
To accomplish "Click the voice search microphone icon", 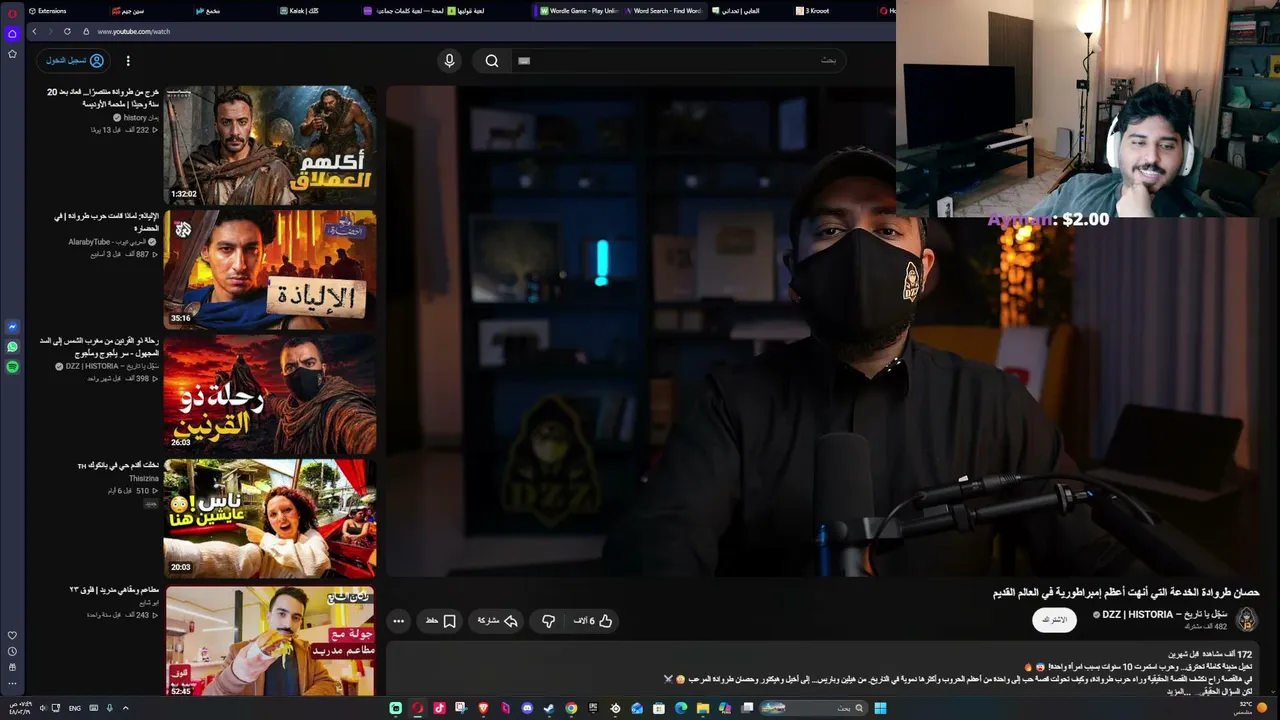I will (x=449, y=61).
